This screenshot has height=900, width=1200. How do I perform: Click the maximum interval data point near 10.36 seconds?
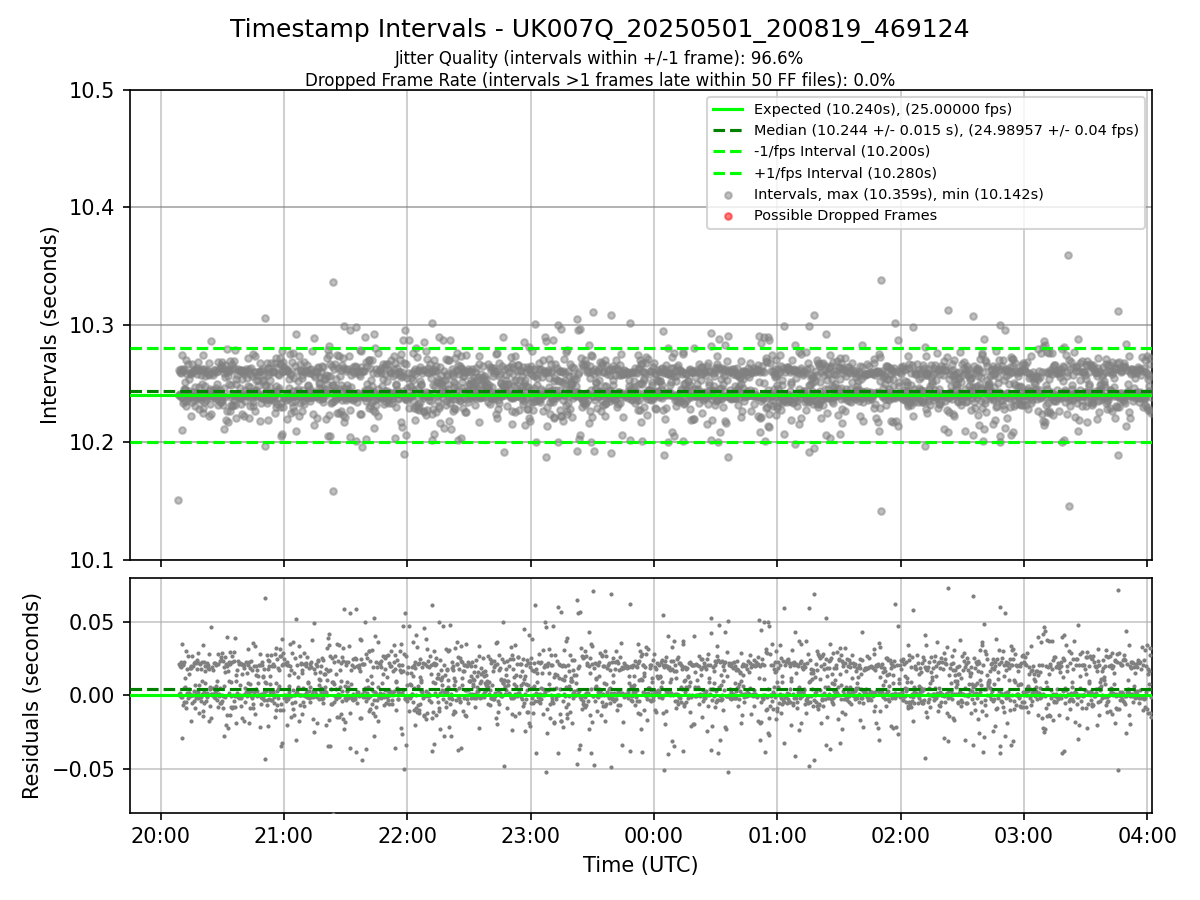tap(1068, 255)
